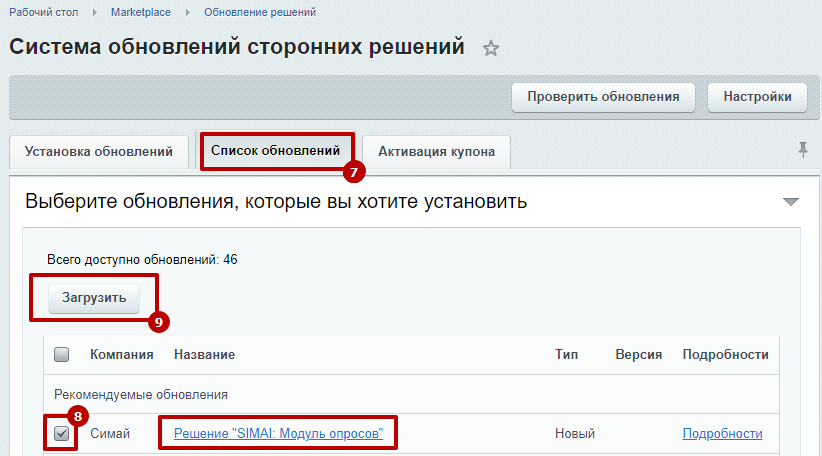Click the Название column header
Screen dimensions: 822x456
[204, 355]
